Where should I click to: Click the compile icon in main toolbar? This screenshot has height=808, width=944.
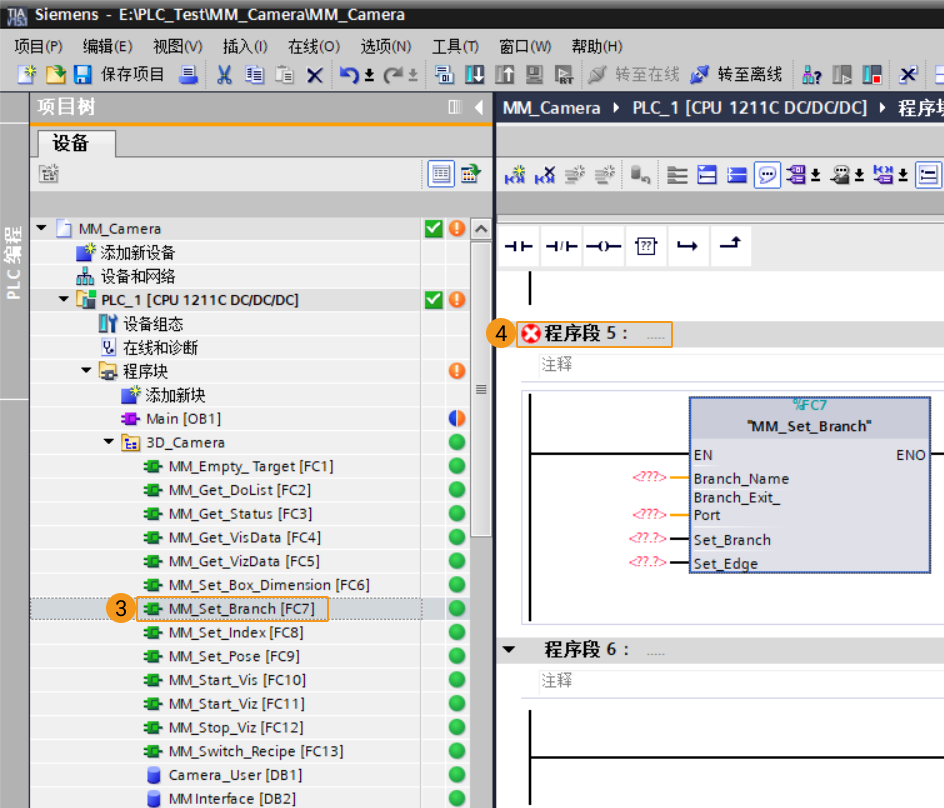(444, 75)
